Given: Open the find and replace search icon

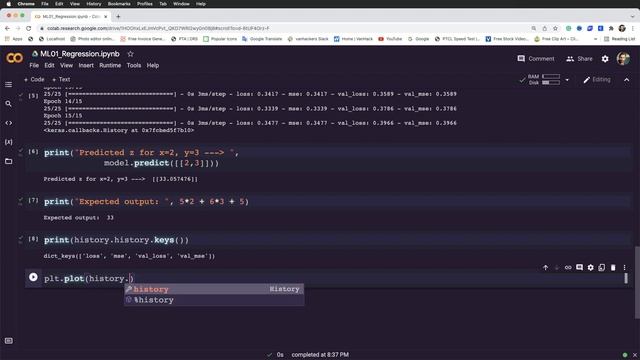Looking at the screenshot, I should pos(9,104).
